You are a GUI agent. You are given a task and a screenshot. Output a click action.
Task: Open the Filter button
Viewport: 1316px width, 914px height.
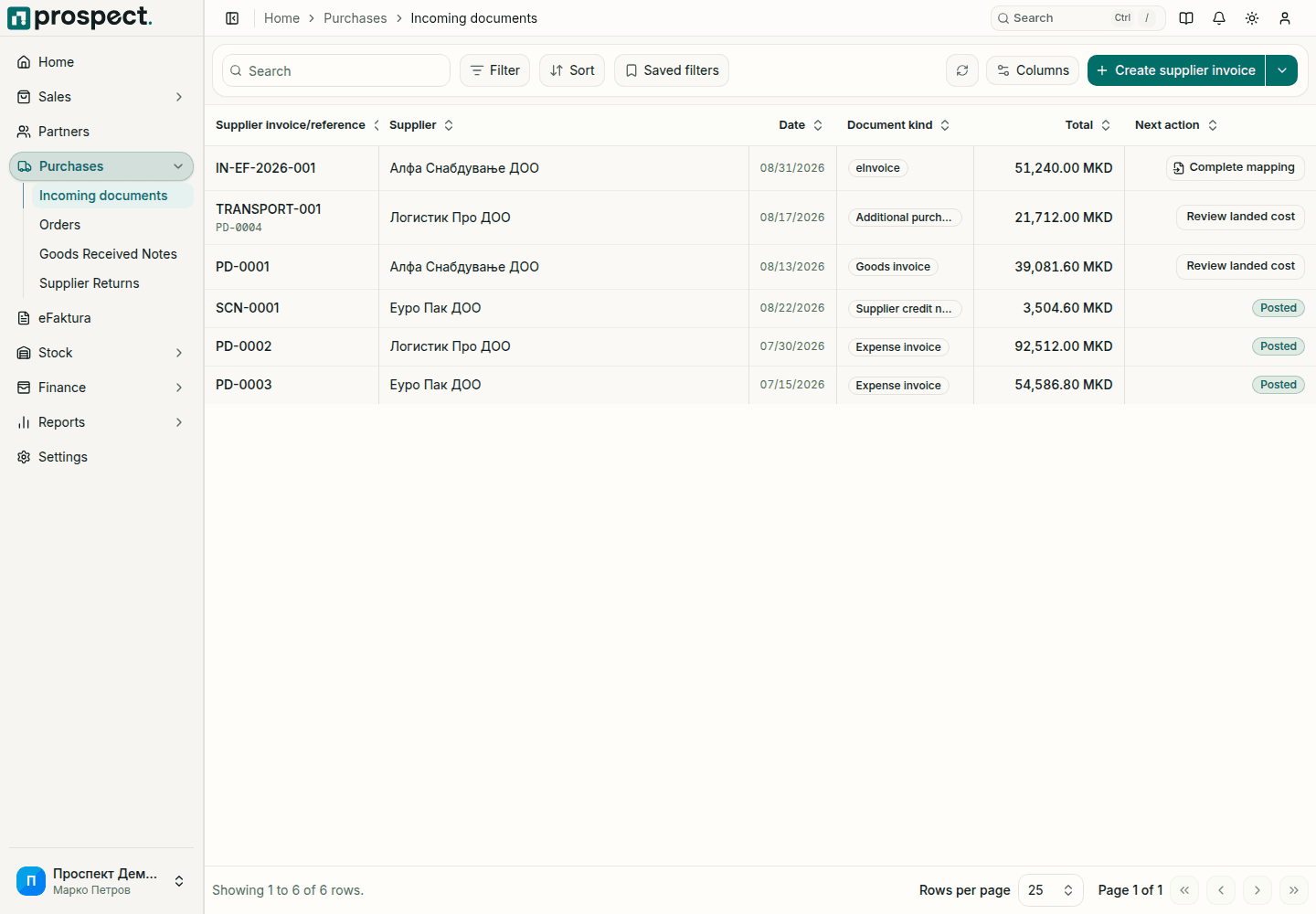click(x=494, y=70)
